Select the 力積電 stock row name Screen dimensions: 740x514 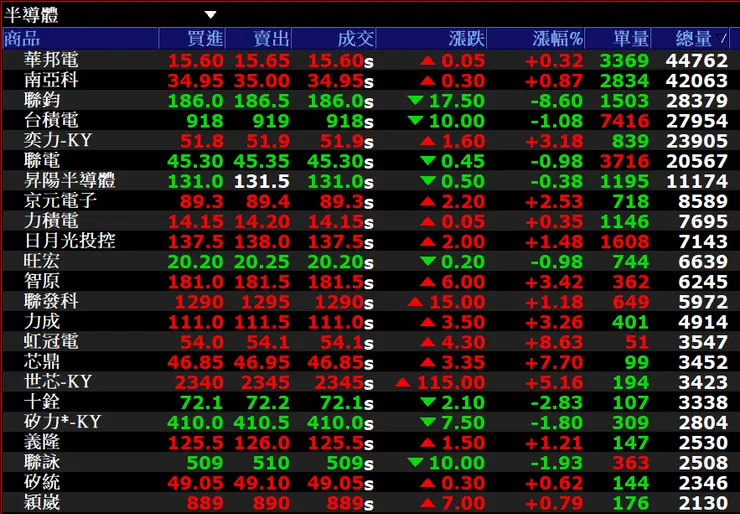point(51,221)
